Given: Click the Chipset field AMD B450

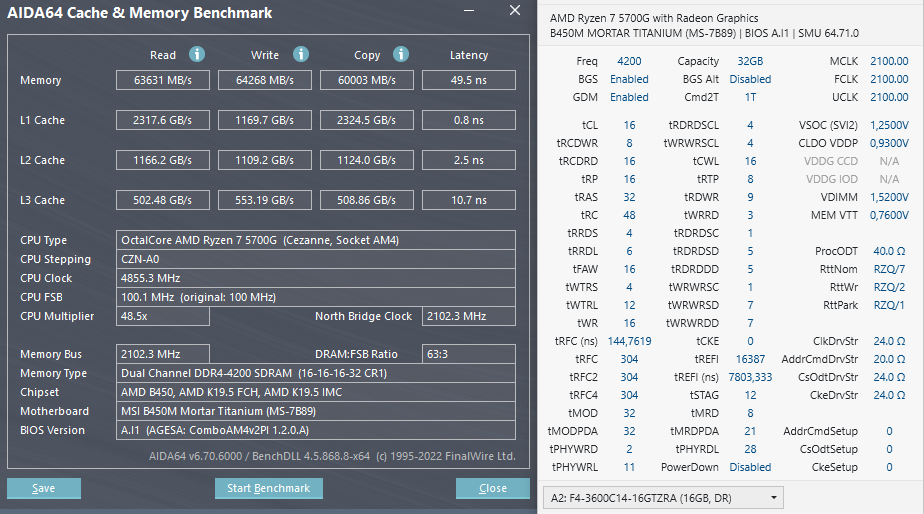Looking at the screenshot, I should [316, 392].
